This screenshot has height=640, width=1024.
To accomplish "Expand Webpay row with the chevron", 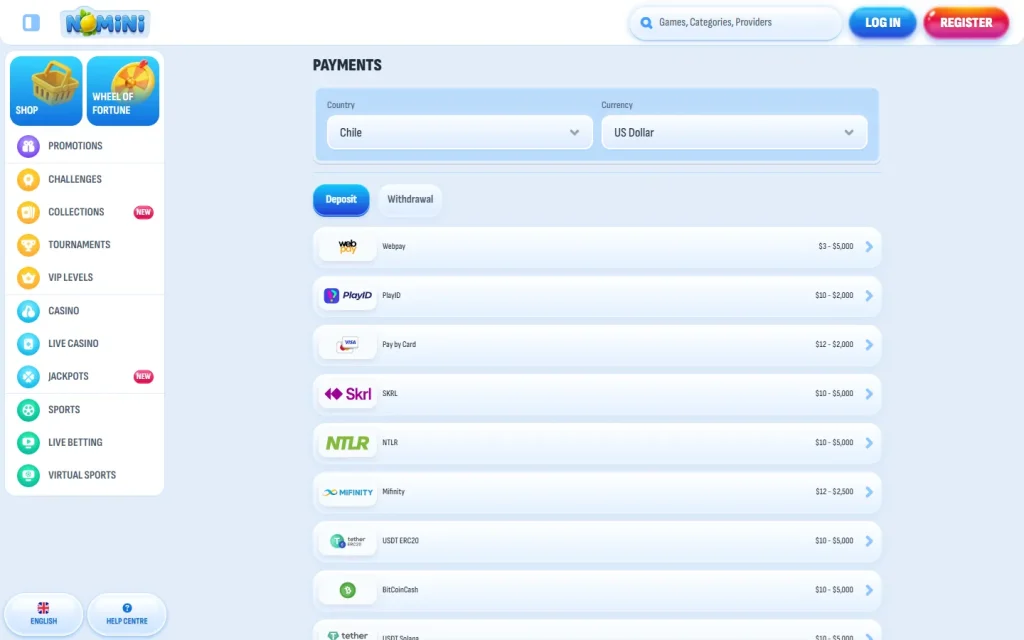I will click(869, 246).
